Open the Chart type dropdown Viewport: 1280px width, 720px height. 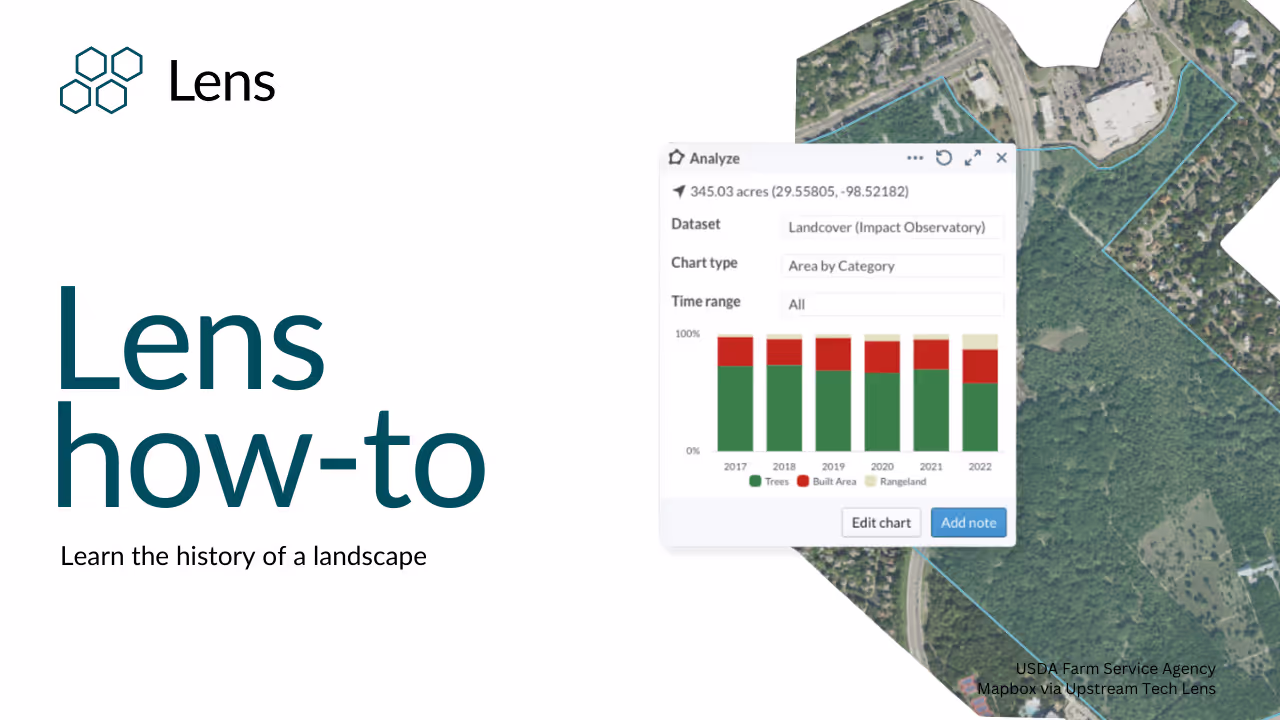pos(892,266)
